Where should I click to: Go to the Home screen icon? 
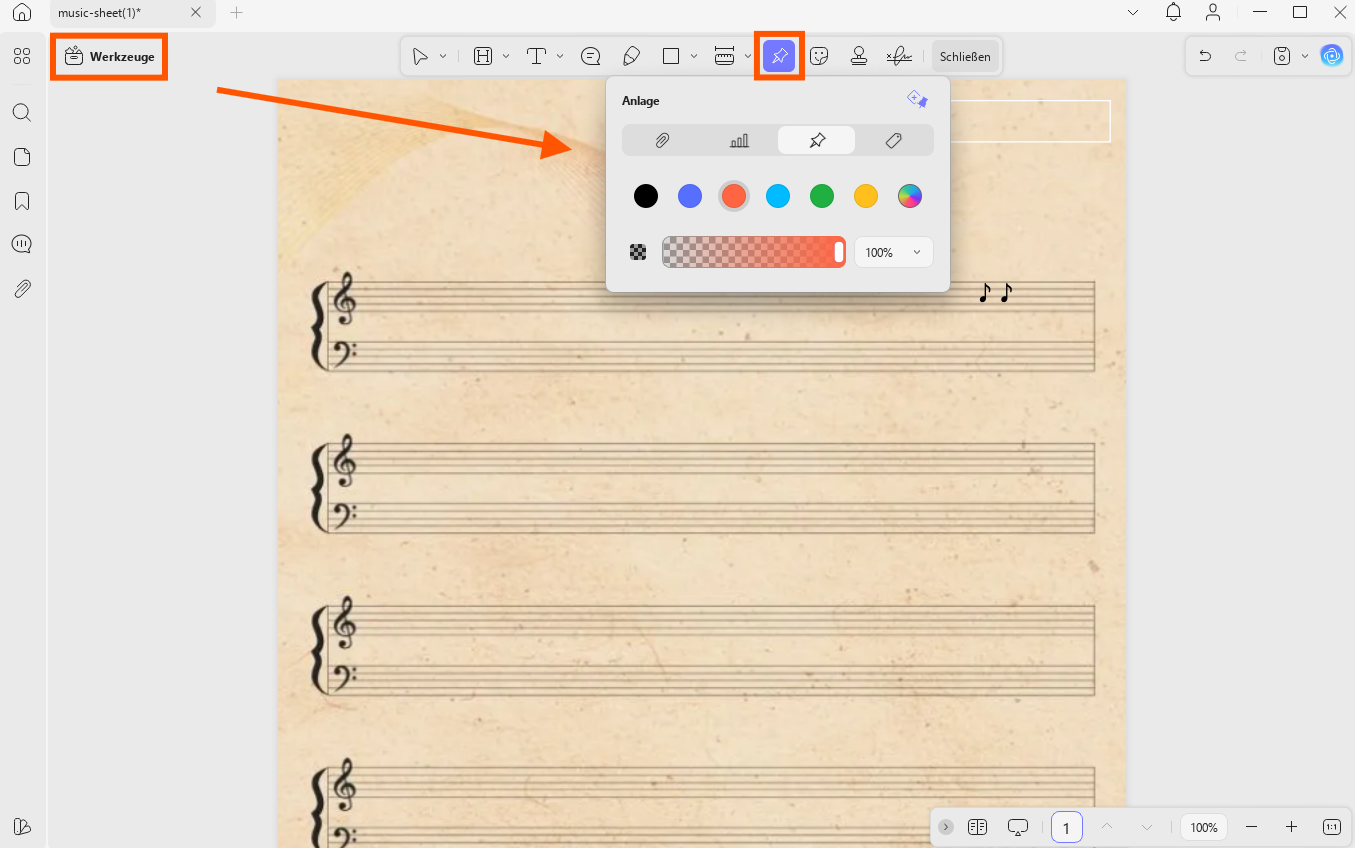(x=22, y=12)
